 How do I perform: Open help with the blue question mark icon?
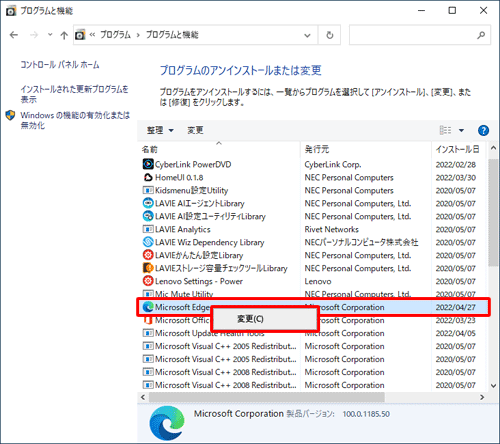483,130
